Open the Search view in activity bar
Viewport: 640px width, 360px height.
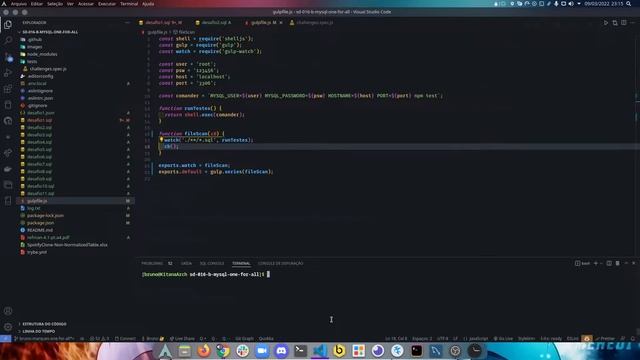click(x=8, y=40)
